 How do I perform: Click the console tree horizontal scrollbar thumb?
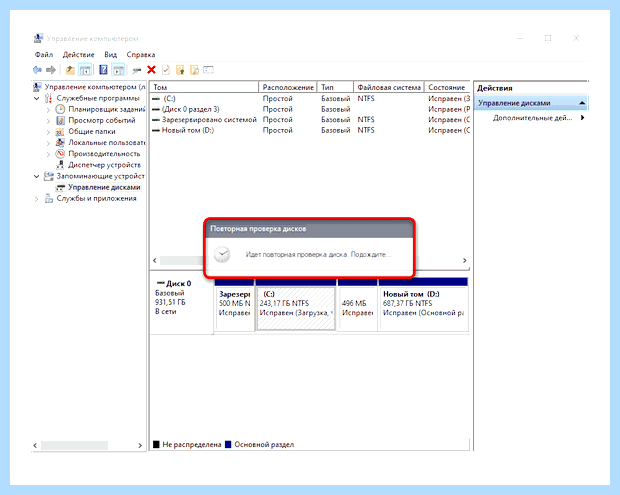click(x=74, y=445)
